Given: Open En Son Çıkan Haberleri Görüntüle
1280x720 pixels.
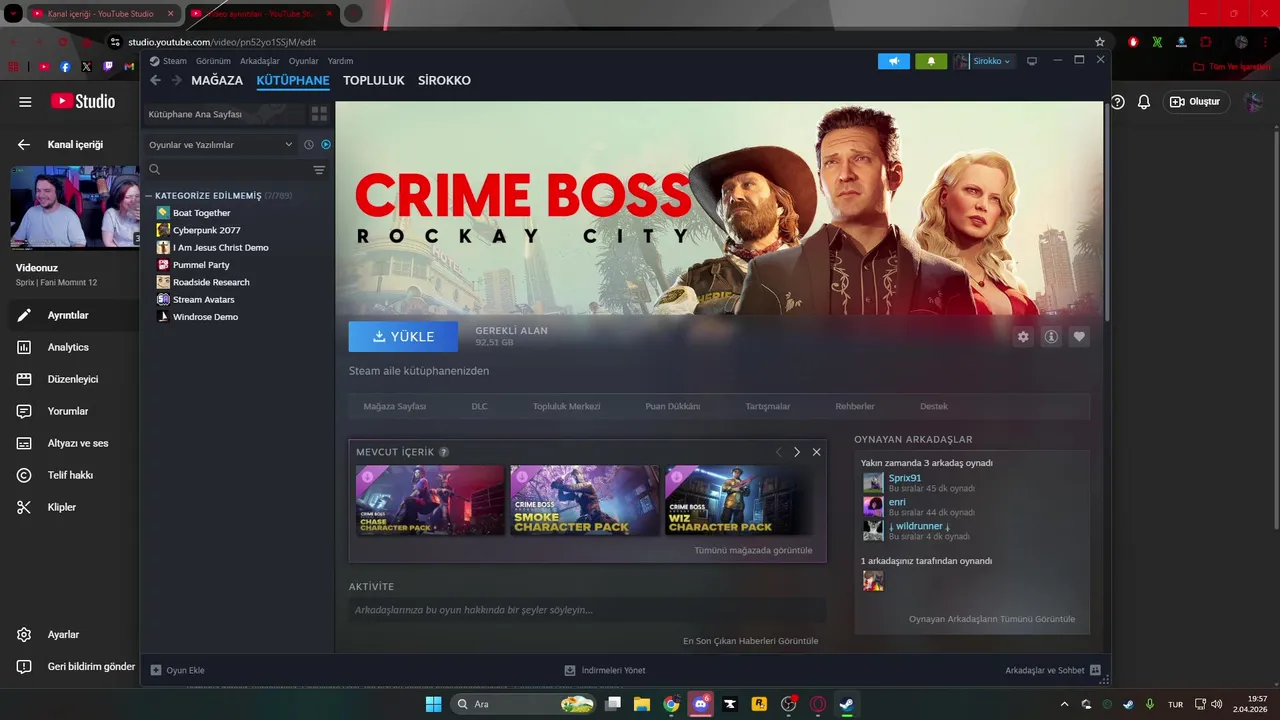Looking at the screenshot, I should 751,641.
